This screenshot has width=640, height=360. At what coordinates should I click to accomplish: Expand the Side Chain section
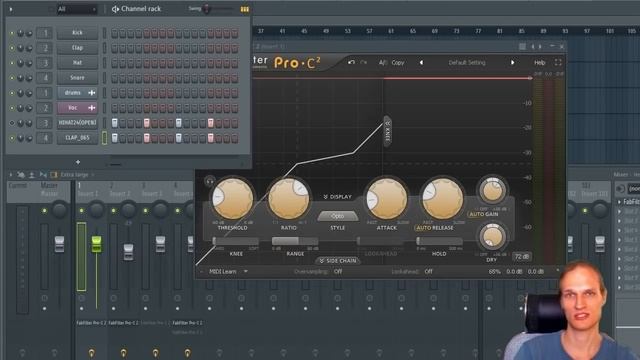pyautogui.click(x=338, y=260)
